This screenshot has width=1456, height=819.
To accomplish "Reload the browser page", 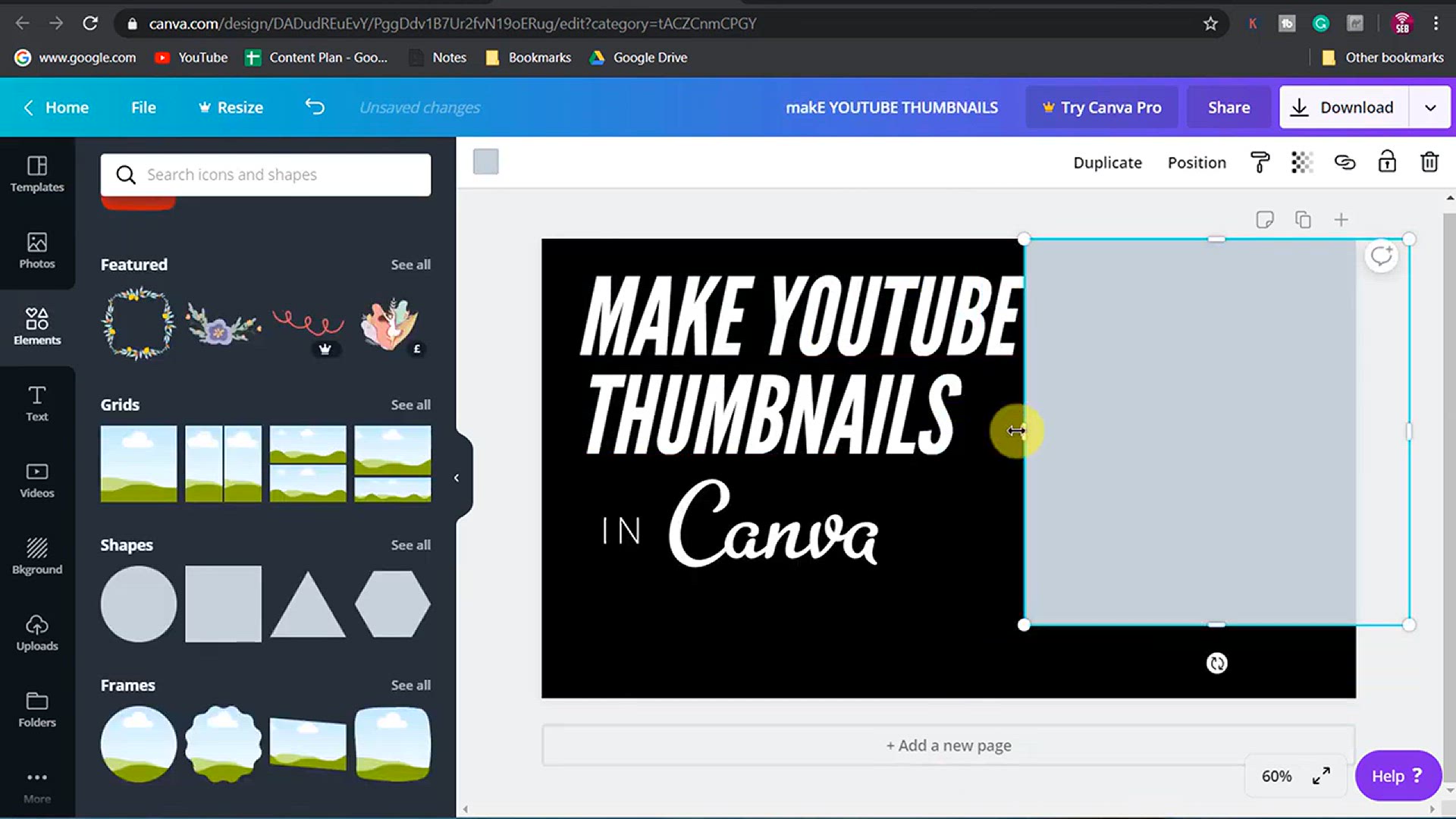I will click(90, 24).
